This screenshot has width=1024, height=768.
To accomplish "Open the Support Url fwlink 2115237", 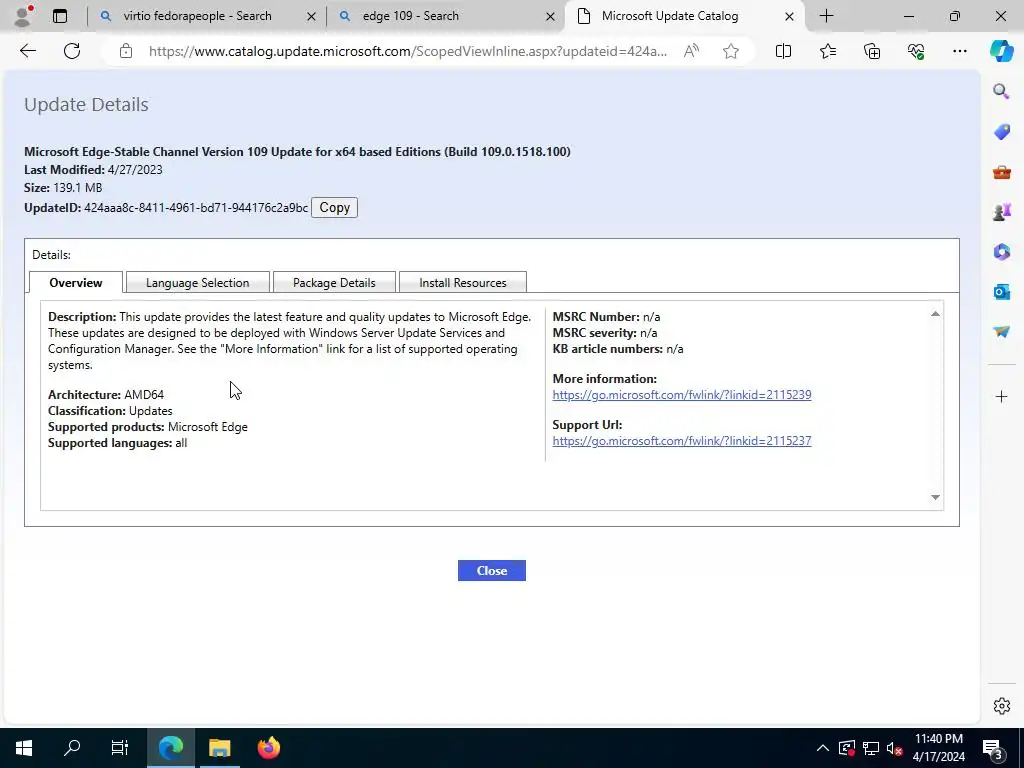I will pyautogui.click(x=682, y=441).
